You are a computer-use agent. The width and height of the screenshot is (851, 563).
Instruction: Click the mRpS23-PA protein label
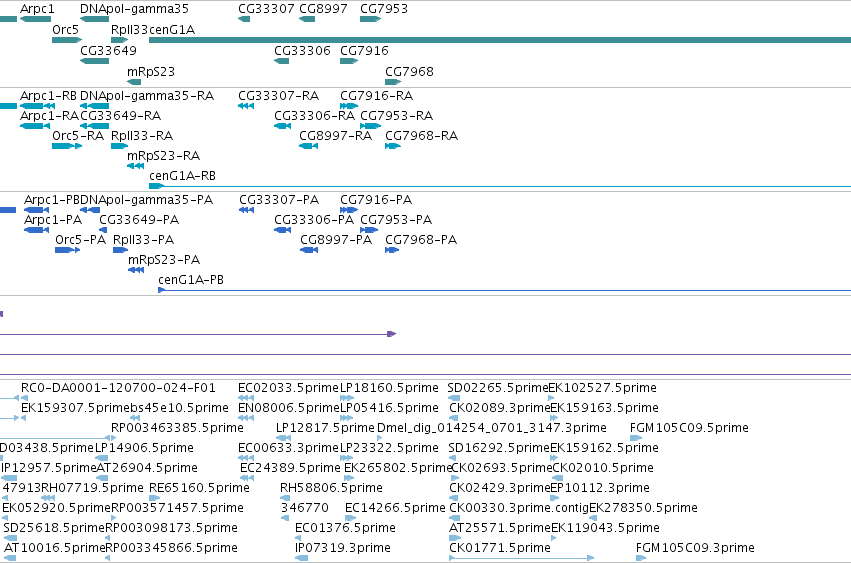(x=164, y=260)
